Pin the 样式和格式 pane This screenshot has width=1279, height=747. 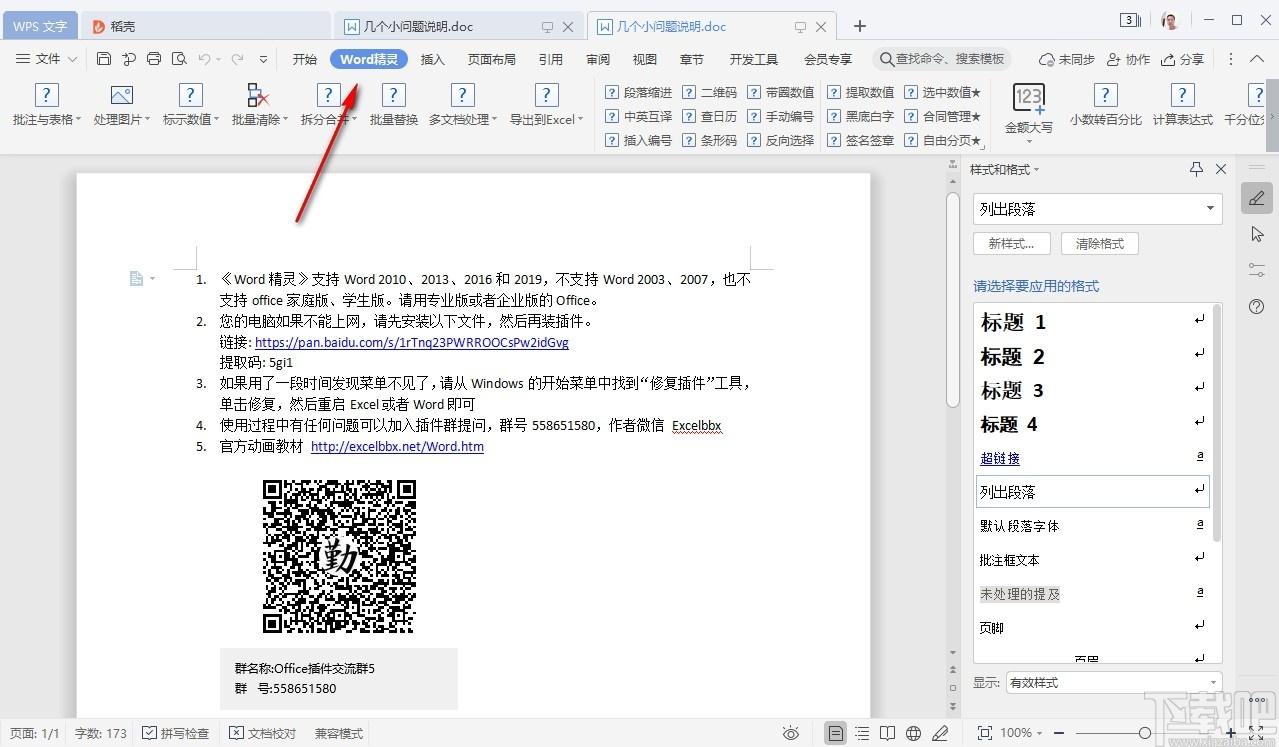[x=1196, y=169]
